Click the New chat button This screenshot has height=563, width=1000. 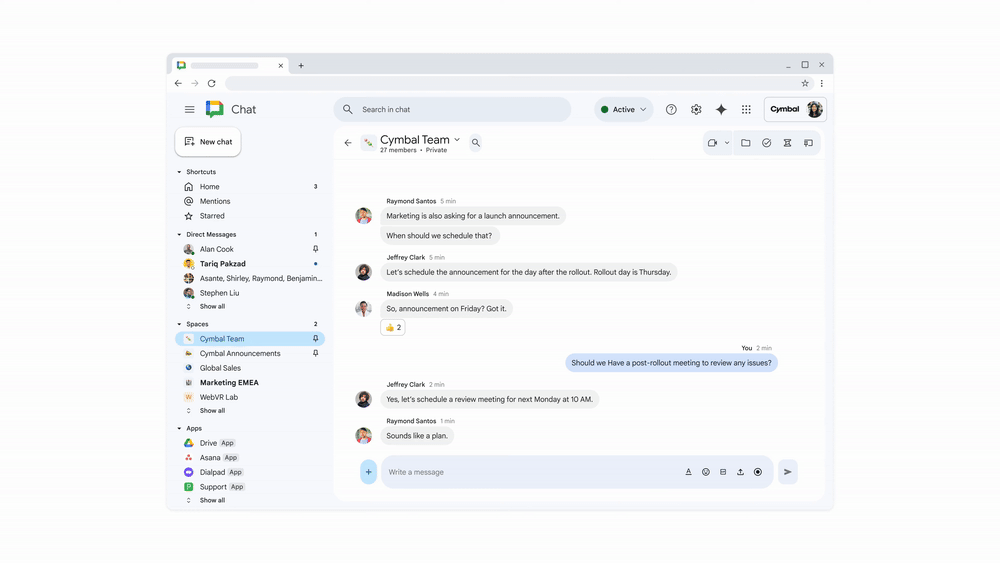tap(208, 142)
